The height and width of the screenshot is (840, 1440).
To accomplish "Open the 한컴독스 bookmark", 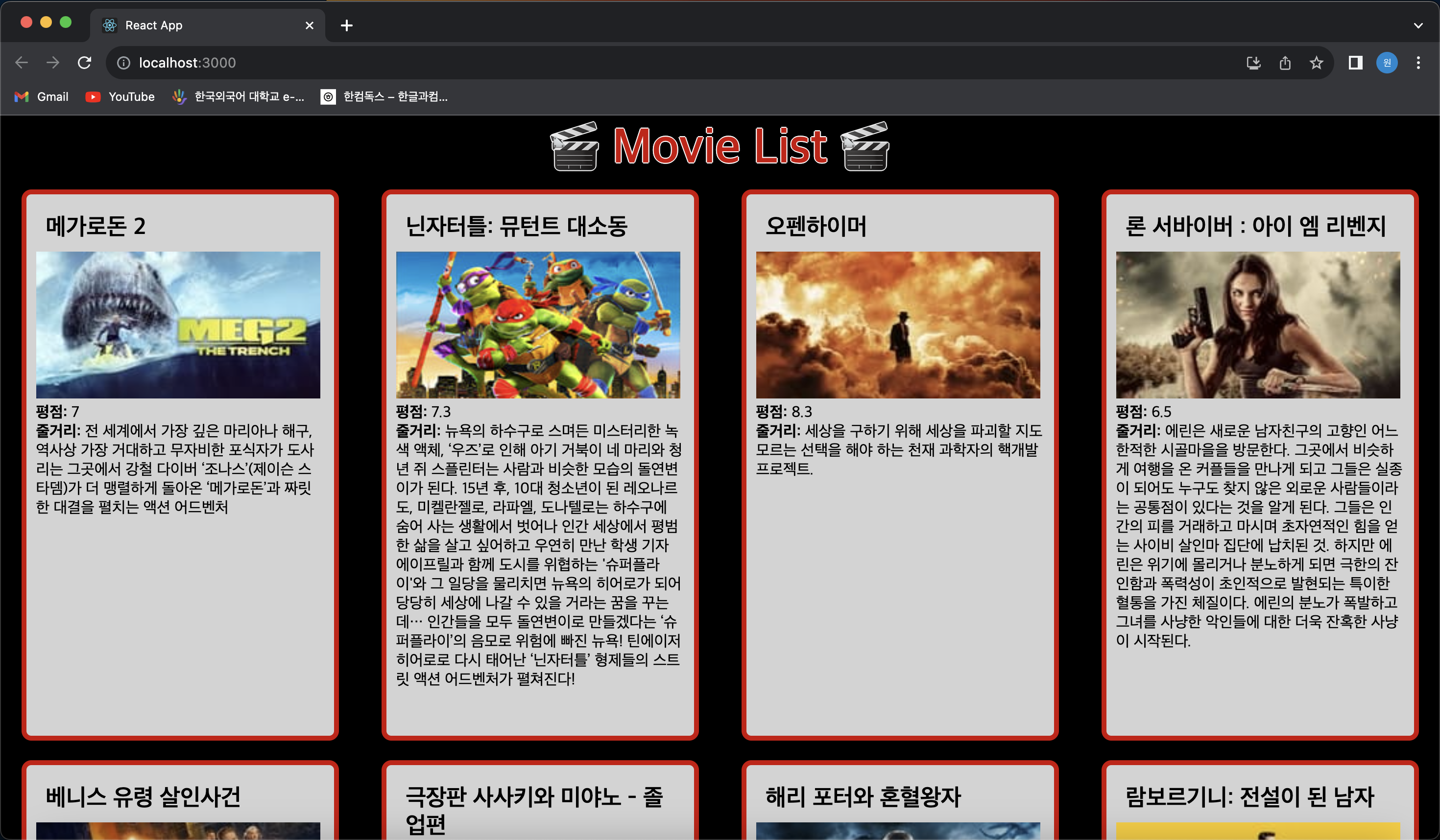I will 384,96.
